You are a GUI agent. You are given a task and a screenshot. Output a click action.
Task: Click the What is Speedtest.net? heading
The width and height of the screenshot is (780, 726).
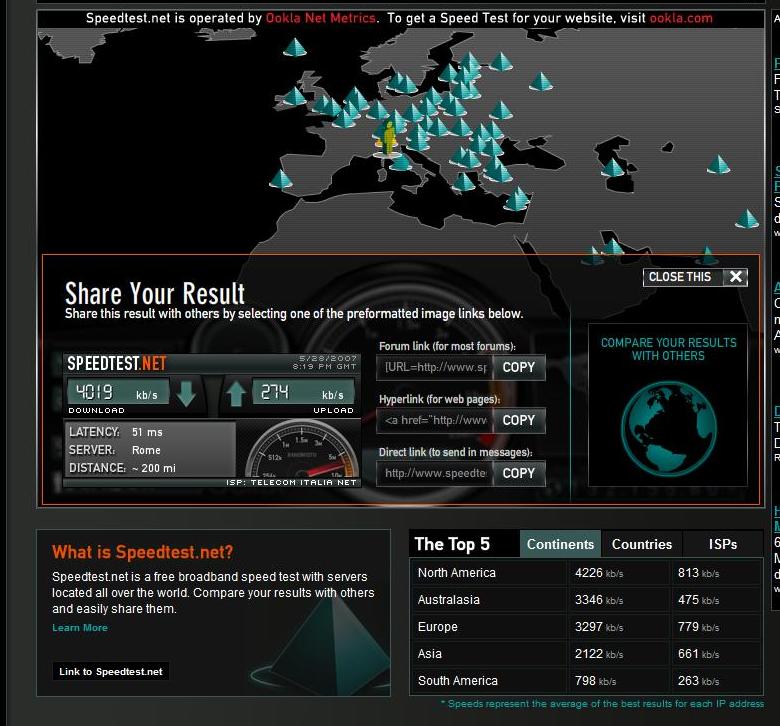142,552
